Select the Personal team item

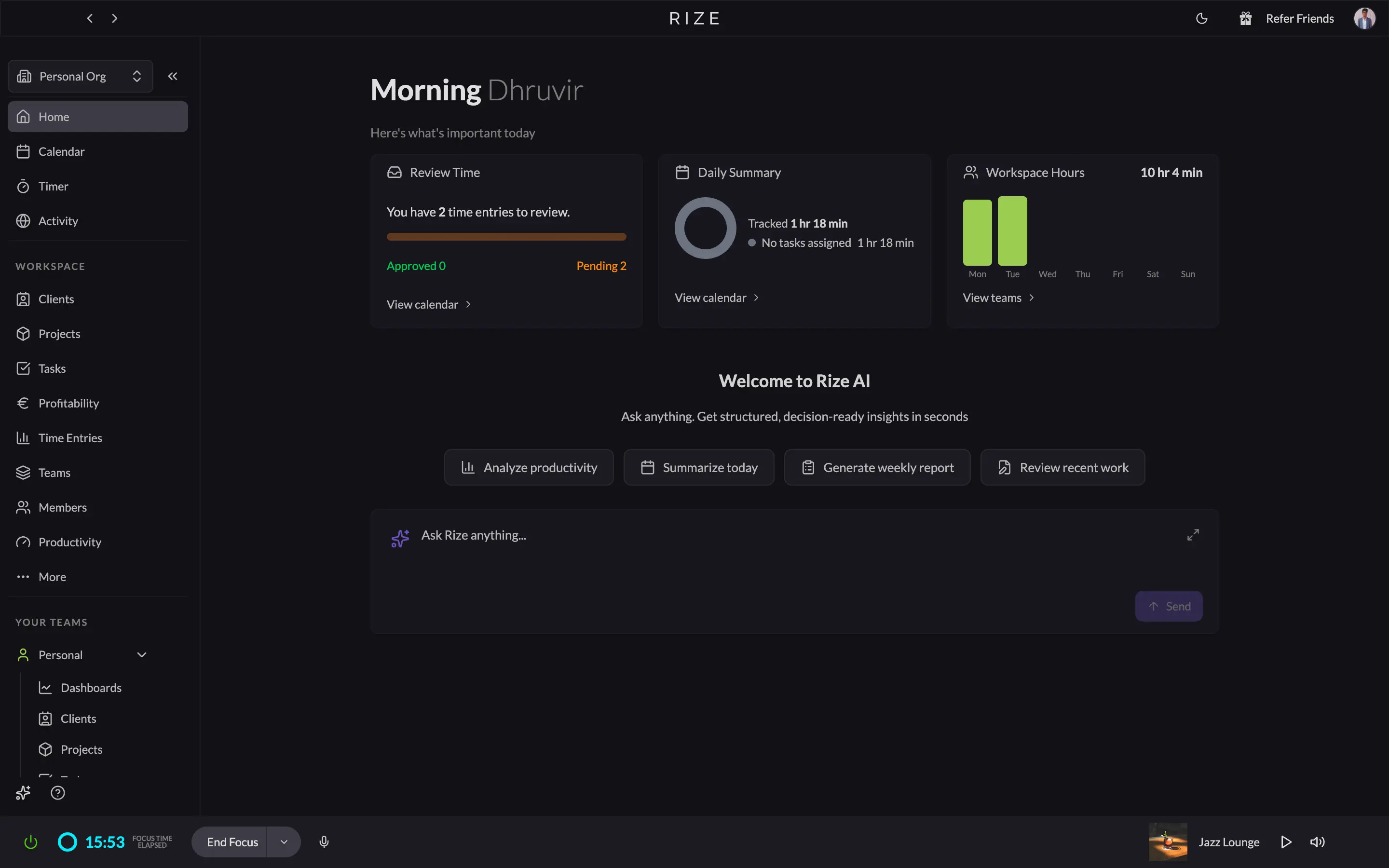60,655
